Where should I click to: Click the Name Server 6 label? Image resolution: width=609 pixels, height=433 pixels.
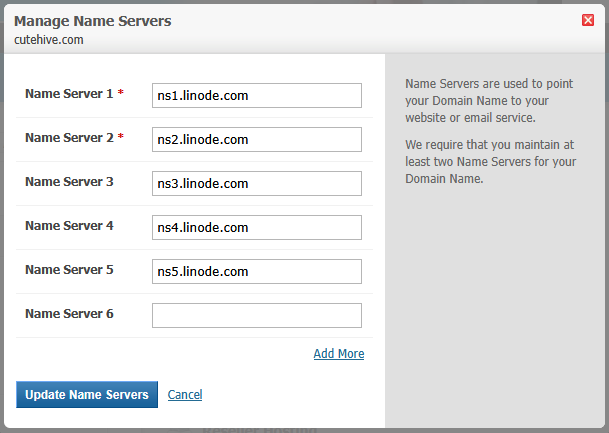coord(69,313)
